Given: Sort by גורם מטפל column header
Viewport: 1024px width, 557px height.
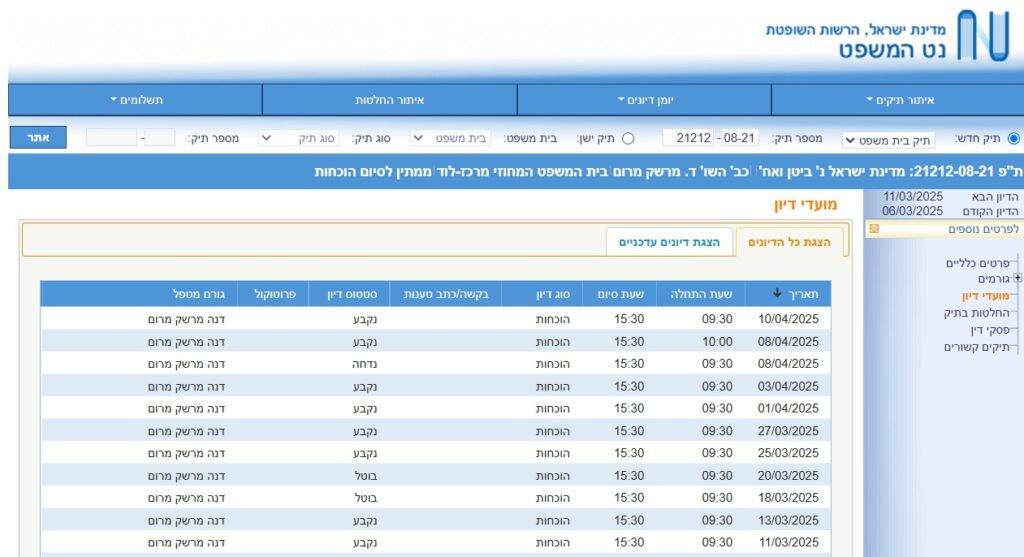Looking at the screenshot, I should [199, 294].
